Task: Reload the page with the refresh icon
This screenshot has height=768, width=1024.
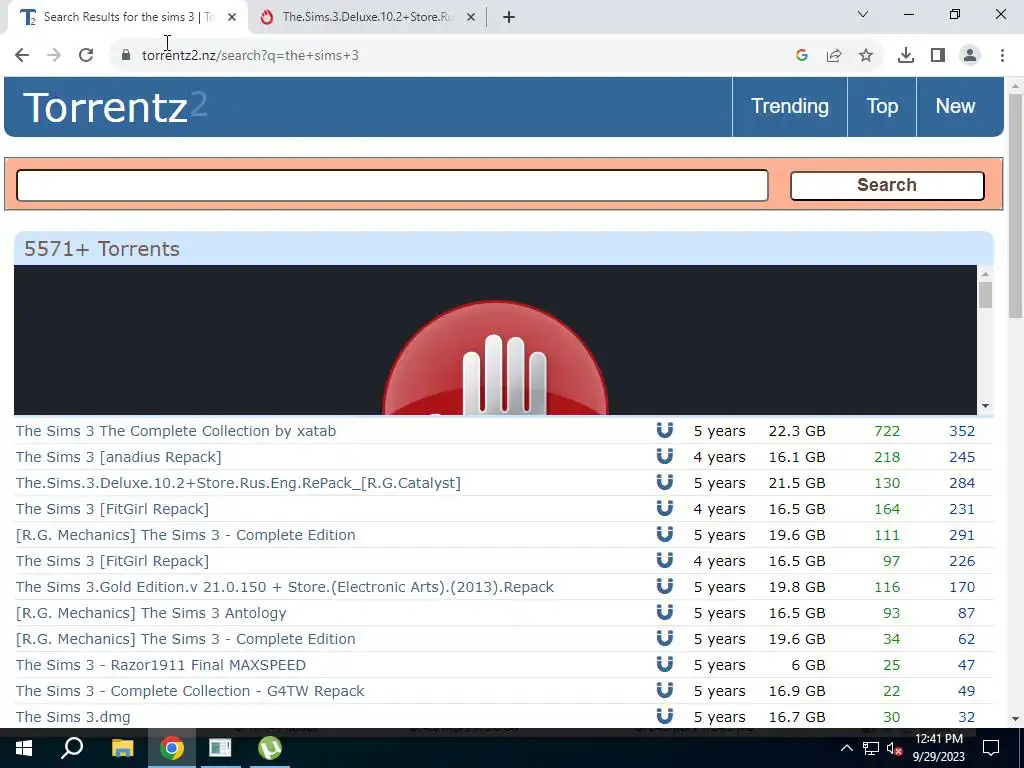Action: (86, 56)
